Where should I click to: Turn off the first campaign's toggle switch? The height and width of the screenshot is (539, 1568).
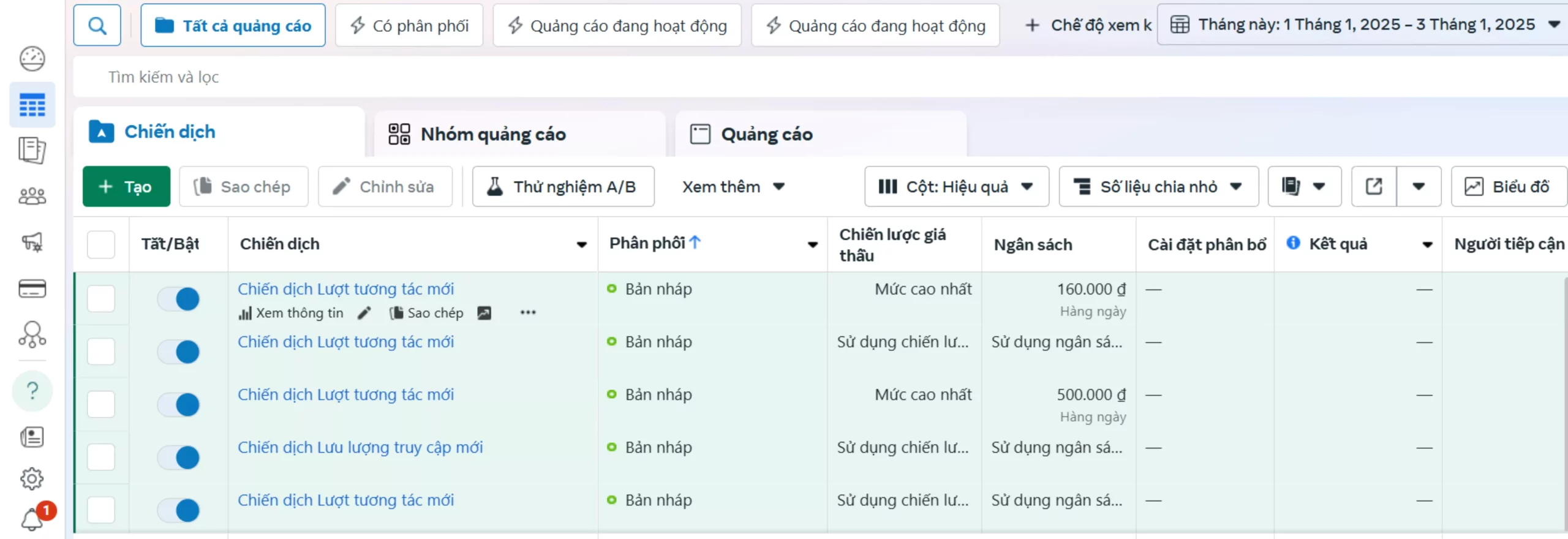click(x=179, y=299)
